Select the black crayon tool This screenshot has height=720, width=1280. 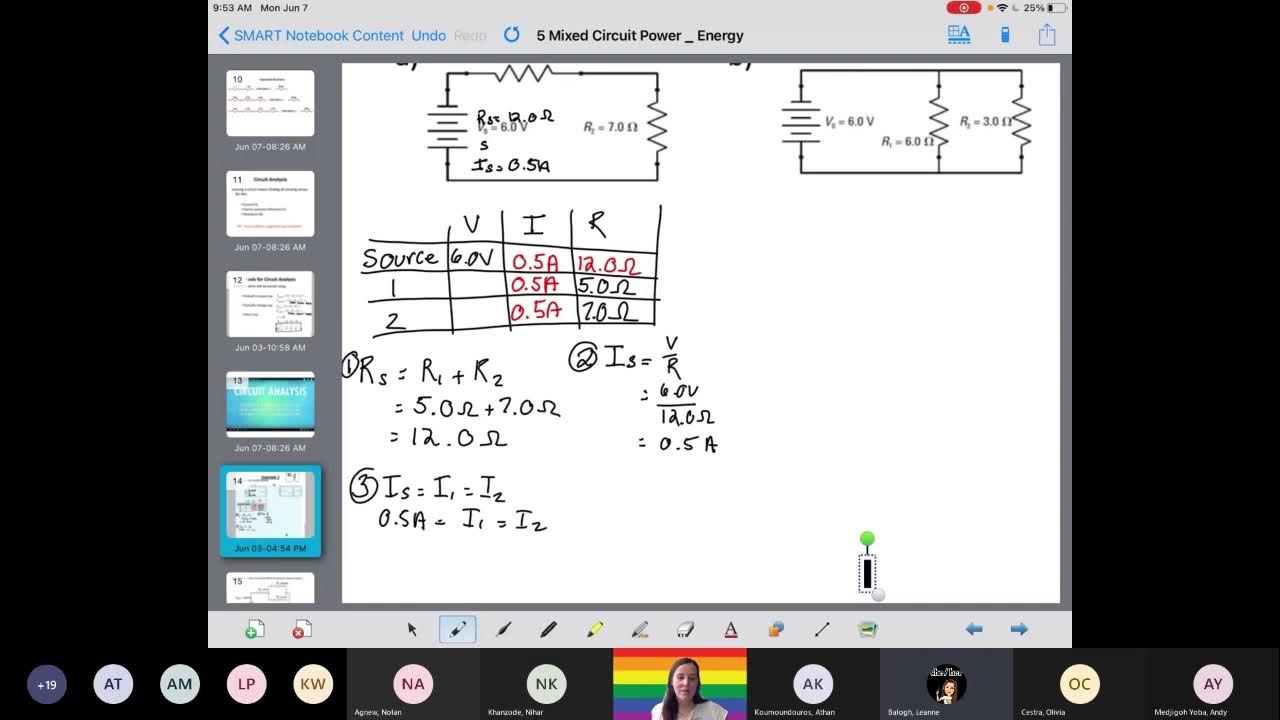pyautogui.click(x=548, y=629)
